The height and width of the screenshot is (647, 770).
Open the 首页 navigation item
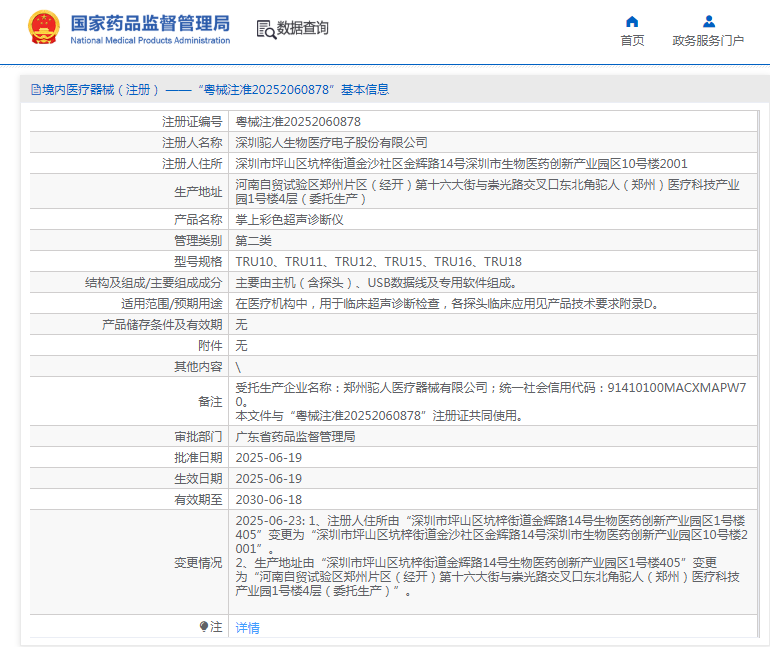click(x=632, y=41)
